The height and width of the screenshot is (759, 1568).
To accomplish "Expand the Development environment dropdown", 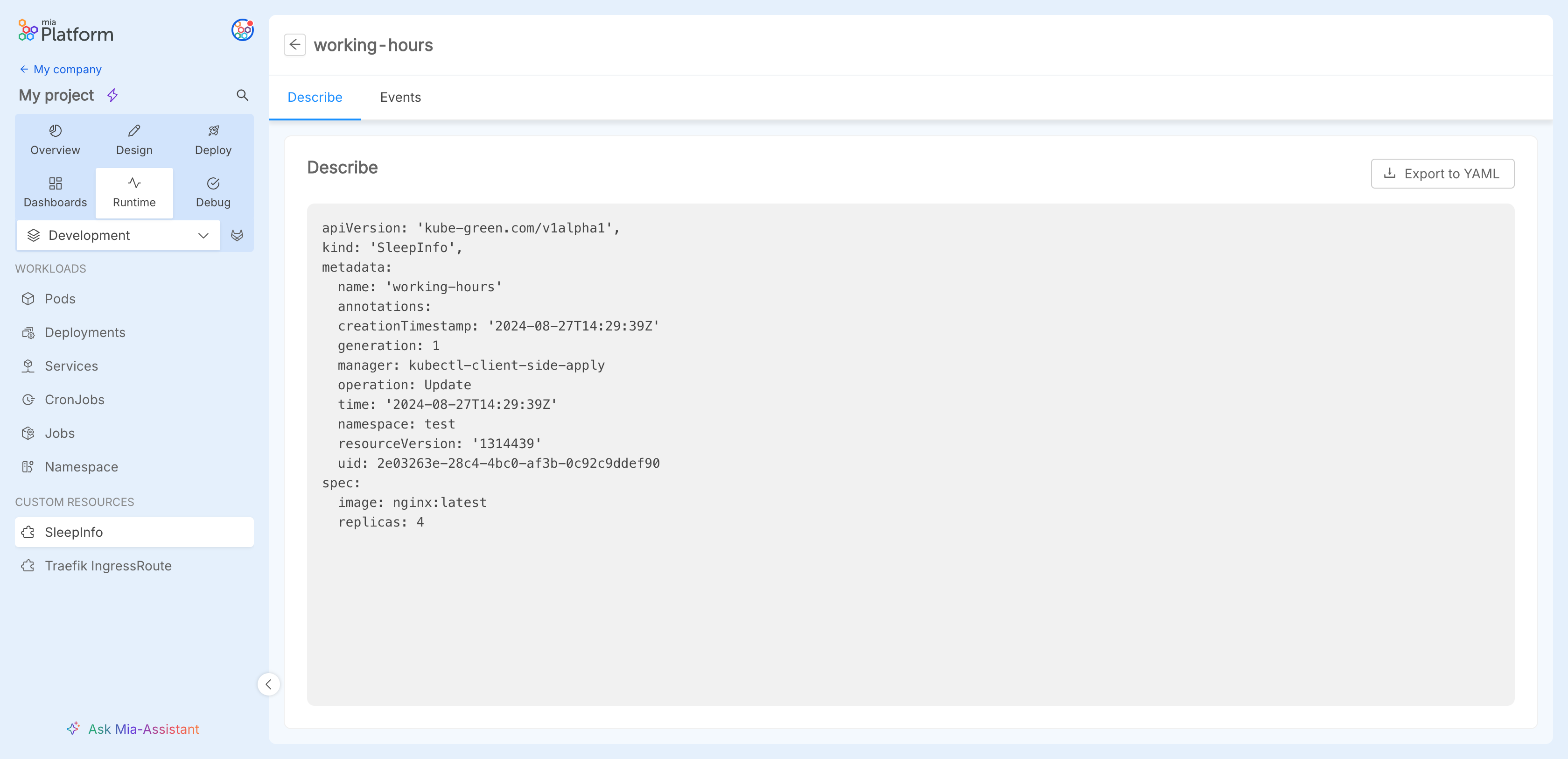I will (x=119, y=235).
